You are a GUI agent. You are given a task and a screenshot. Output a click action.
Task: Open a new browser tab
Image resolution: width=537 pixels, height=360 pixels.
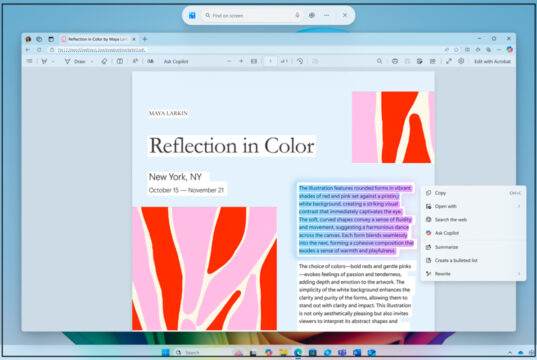(x=145, y=39)
